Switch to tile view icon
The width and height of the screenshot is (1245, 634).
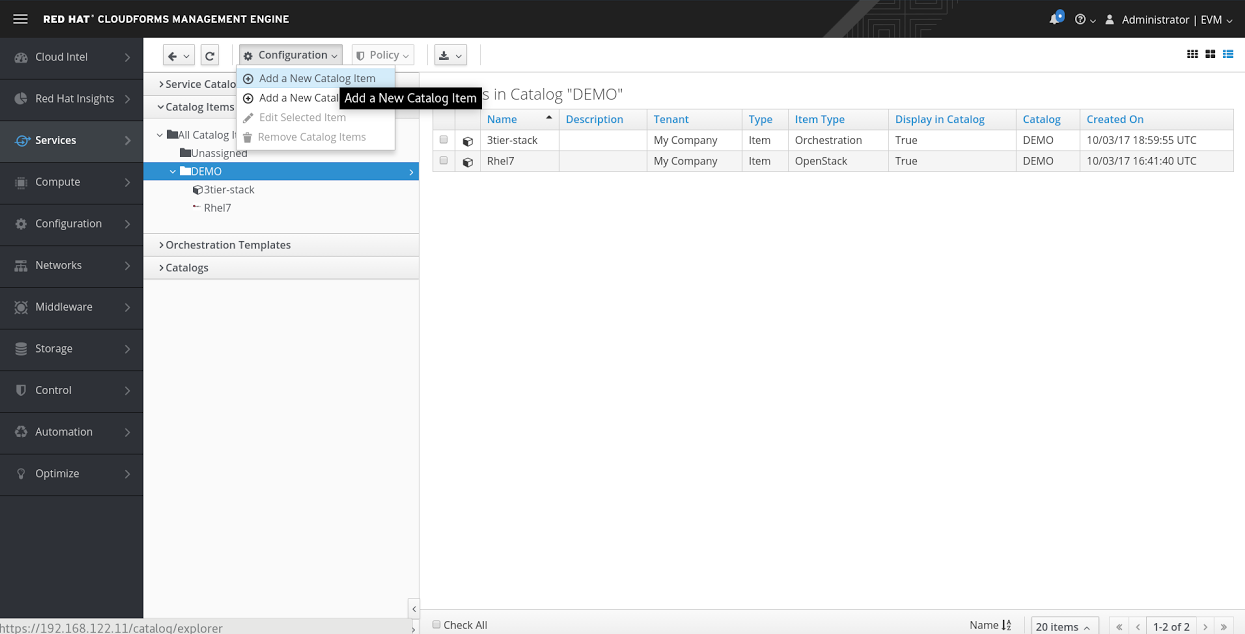1210,54
